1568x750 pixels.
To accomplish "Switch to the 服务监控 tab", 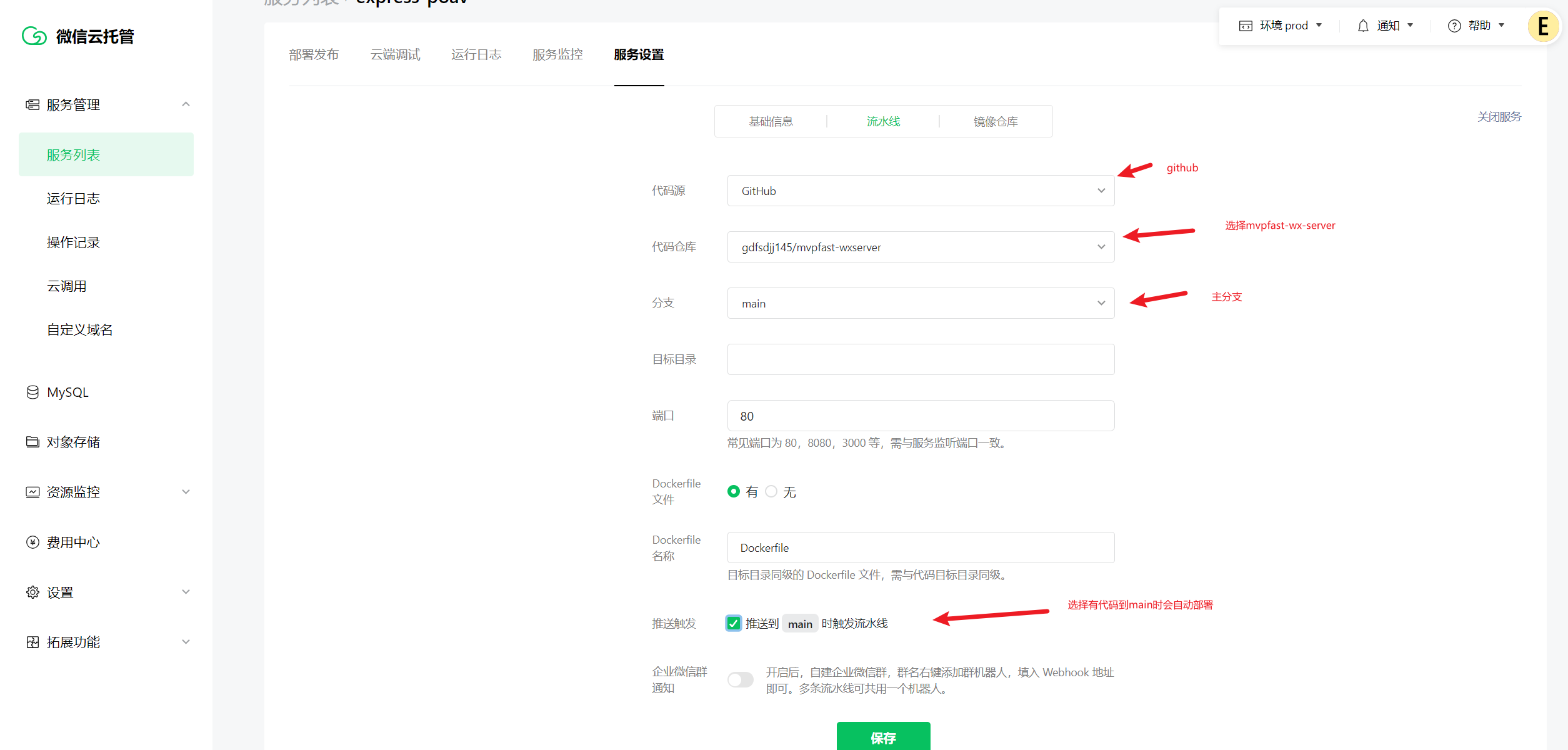I will [557, 54].
